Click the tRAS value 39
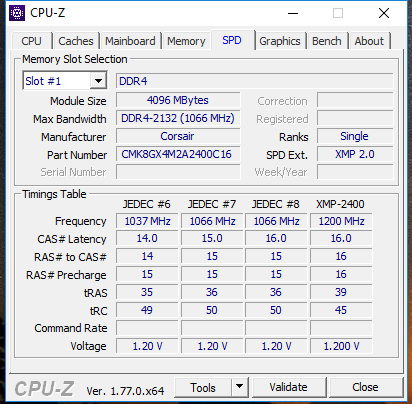Viewport: 412px width, 404px height. (341, 292)
